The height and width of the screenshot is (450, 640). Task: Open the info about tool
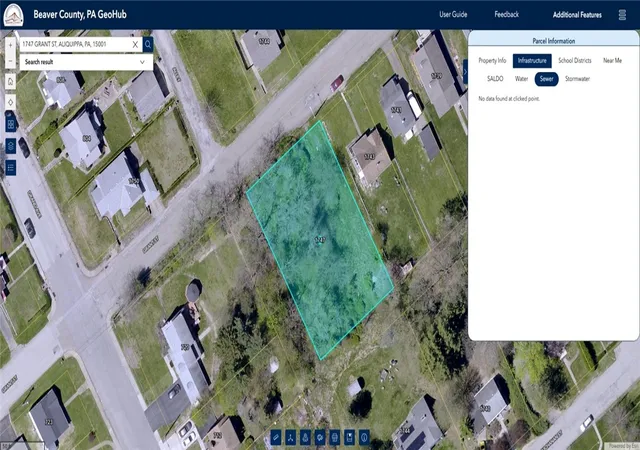pyautogui.click(x=364, y=437)
